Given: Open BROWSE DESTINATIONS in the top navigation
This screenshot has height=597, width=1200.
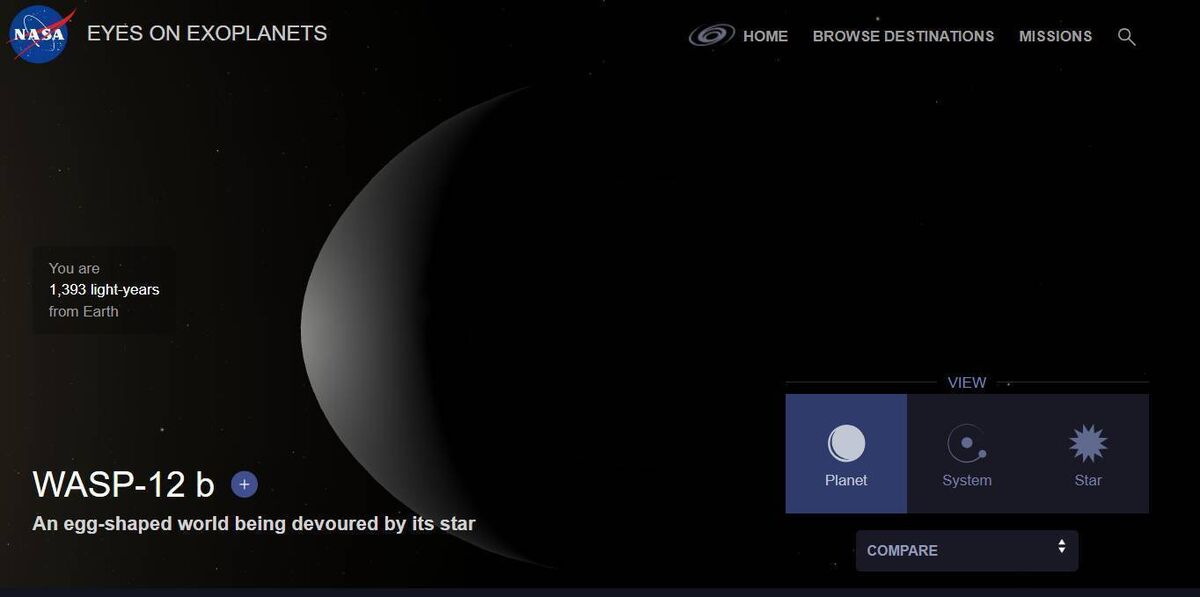Looking at the screenshot, I should point(903,36).
